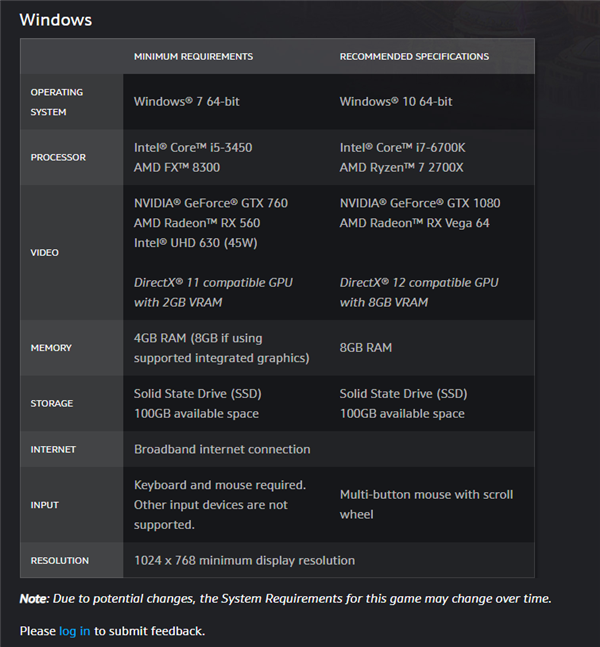Click the "log in" link
The width and height of the screenshot is (600, 647).
pyautogui.click(x=74, y=631)
